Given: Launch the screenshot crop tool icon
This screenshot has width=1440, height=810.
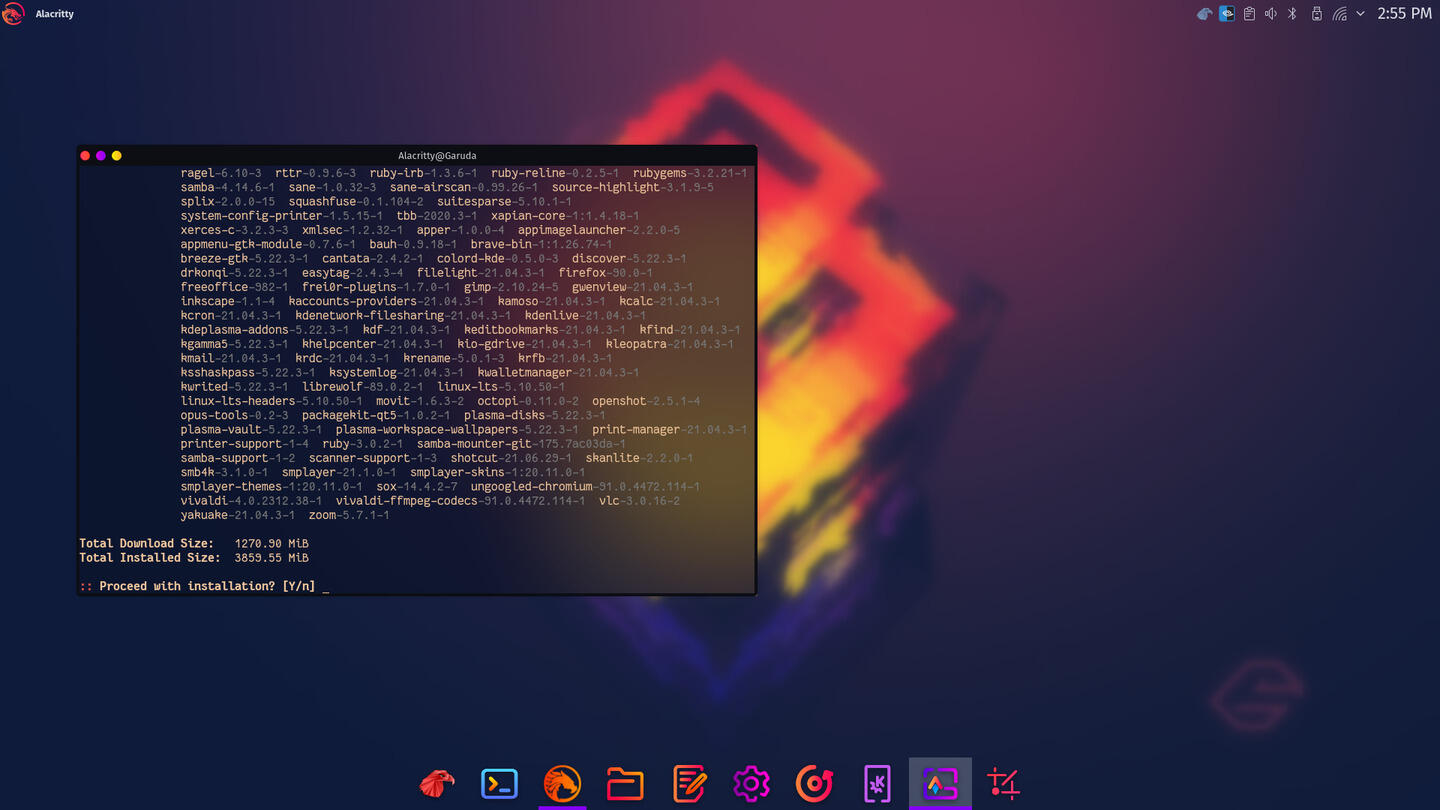Looking at the screenshot, I should pos(1003,783).
